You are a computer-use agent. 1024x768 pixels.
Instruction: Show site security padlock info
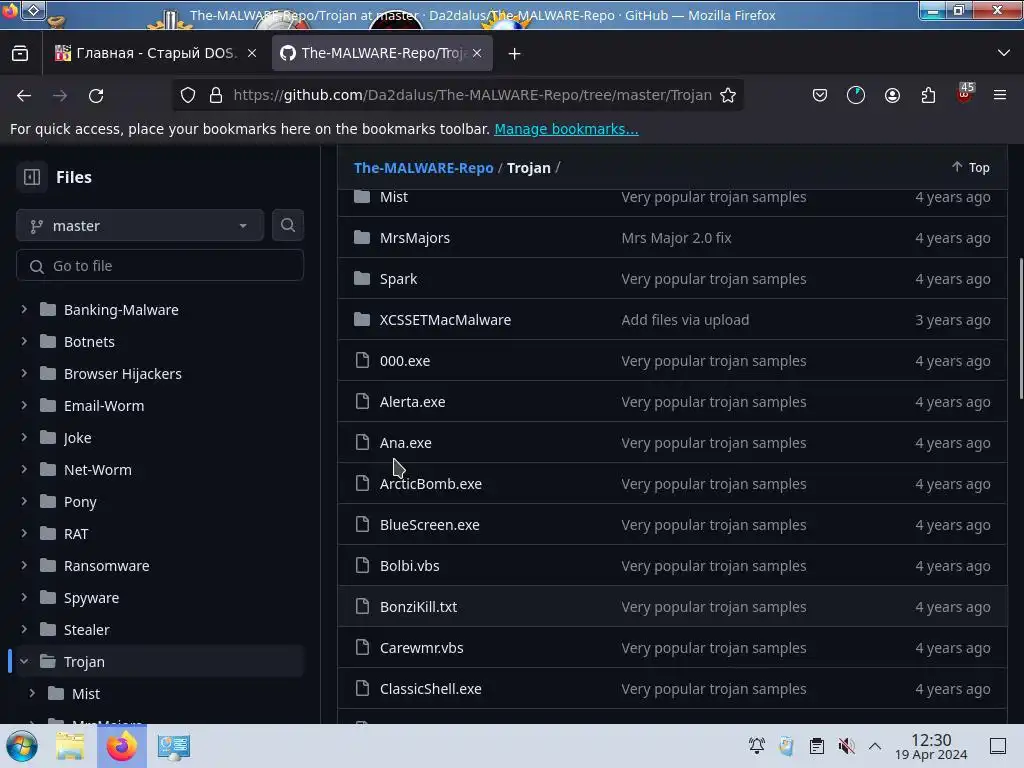[x=216, y=95]
